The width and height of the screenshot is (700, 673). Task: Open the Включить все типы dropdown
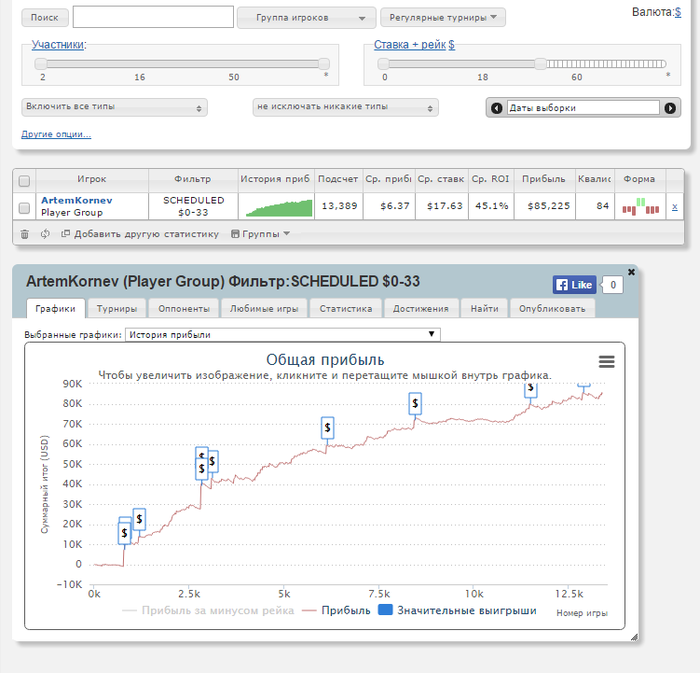coord(114,108)
